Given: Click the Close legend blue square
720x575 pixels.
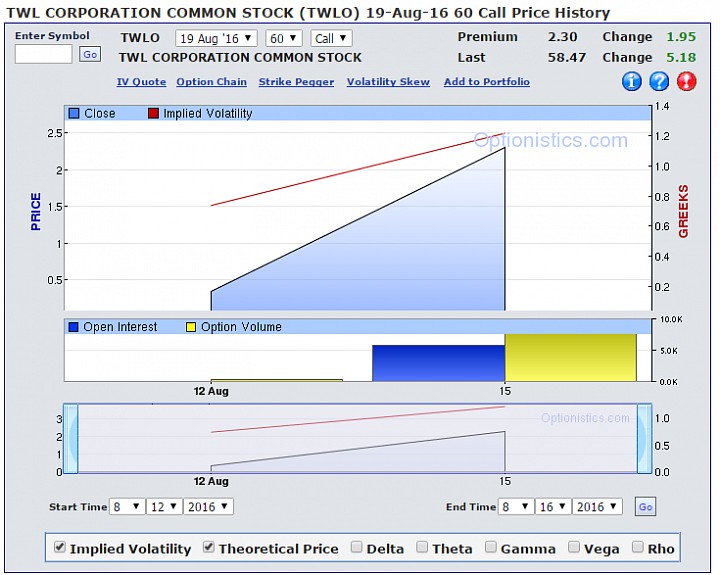Looking at the screenshot, I should 73,113.
